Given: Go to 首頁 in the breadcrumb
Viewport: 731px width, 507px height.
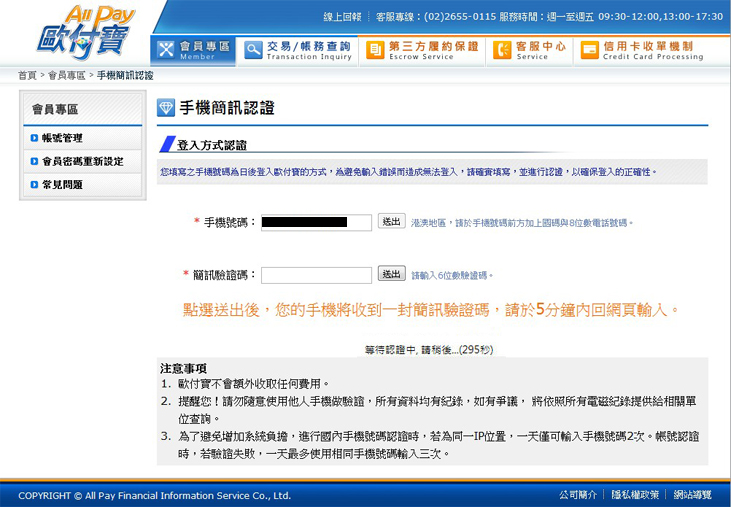Looking at the screenshot, I should 27,76.
